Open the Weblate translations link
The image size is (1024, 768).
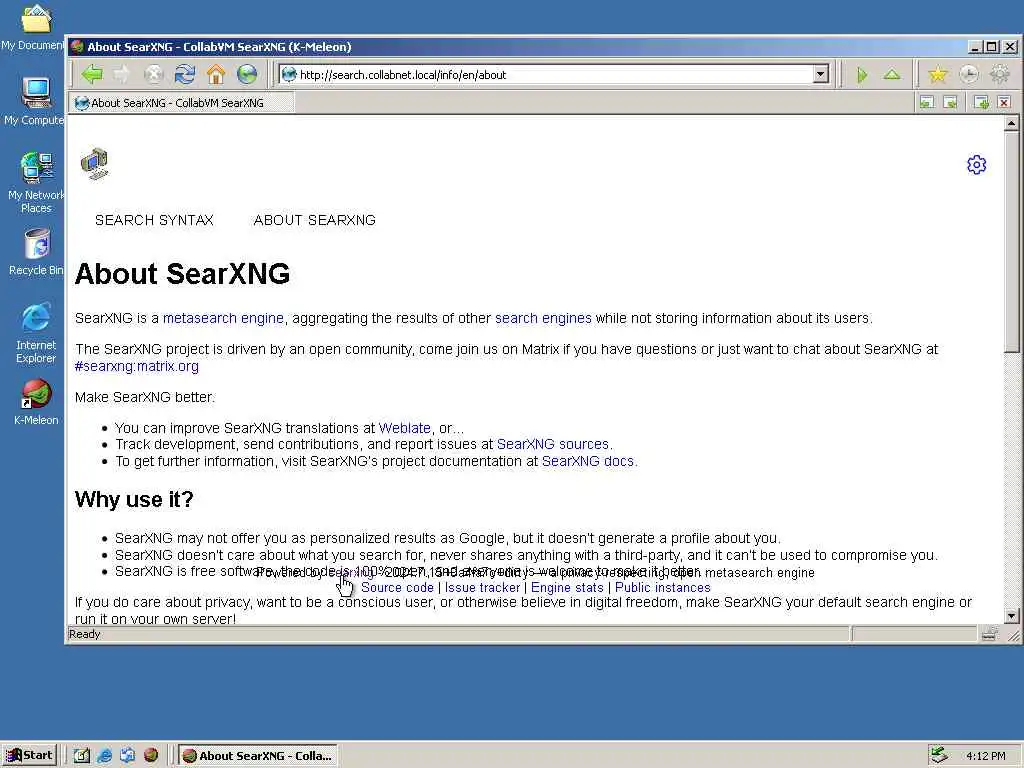(x=405, y=428)
